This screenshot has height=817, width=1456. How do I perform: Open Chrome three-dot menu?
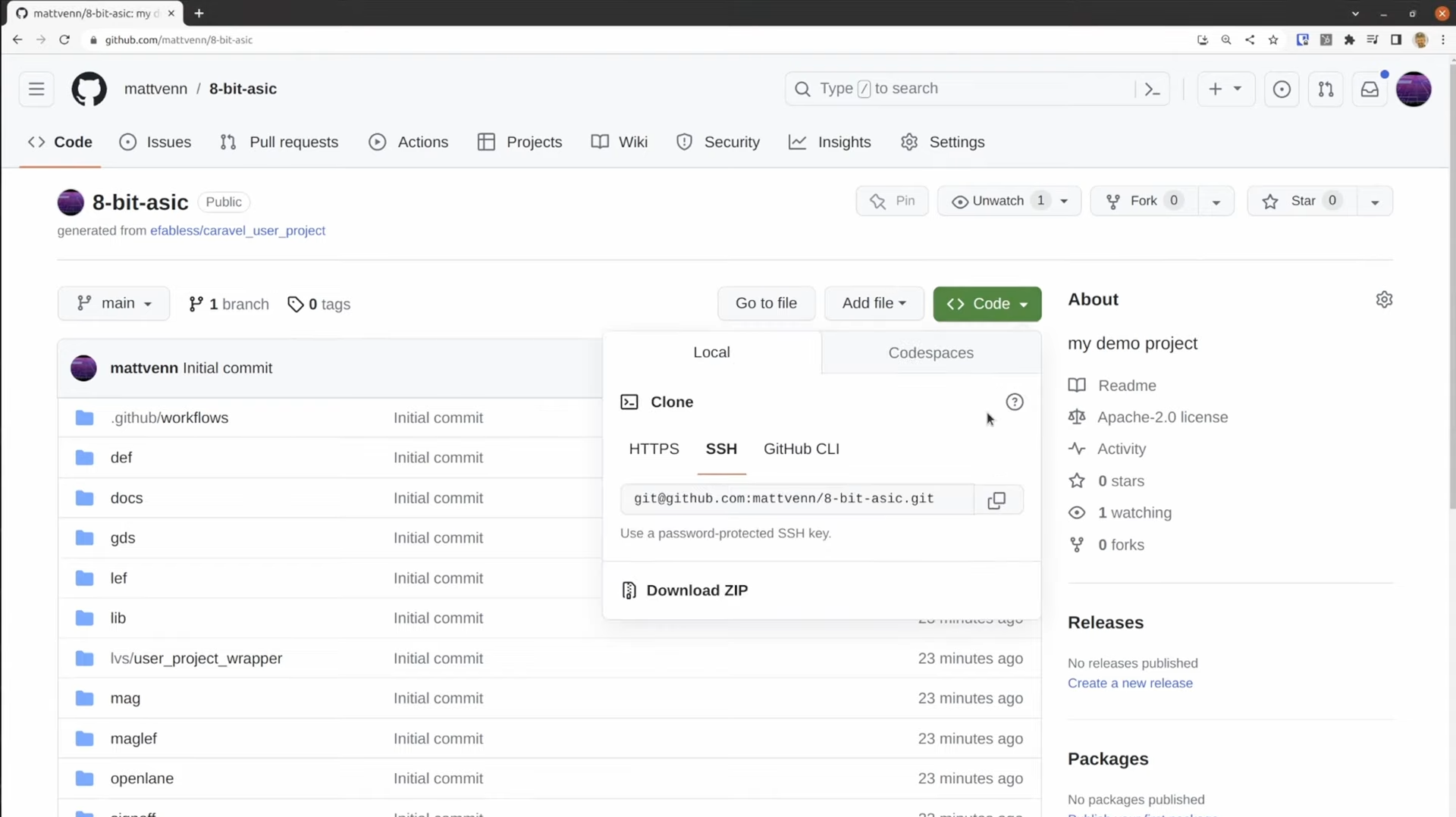(1443, 39)
